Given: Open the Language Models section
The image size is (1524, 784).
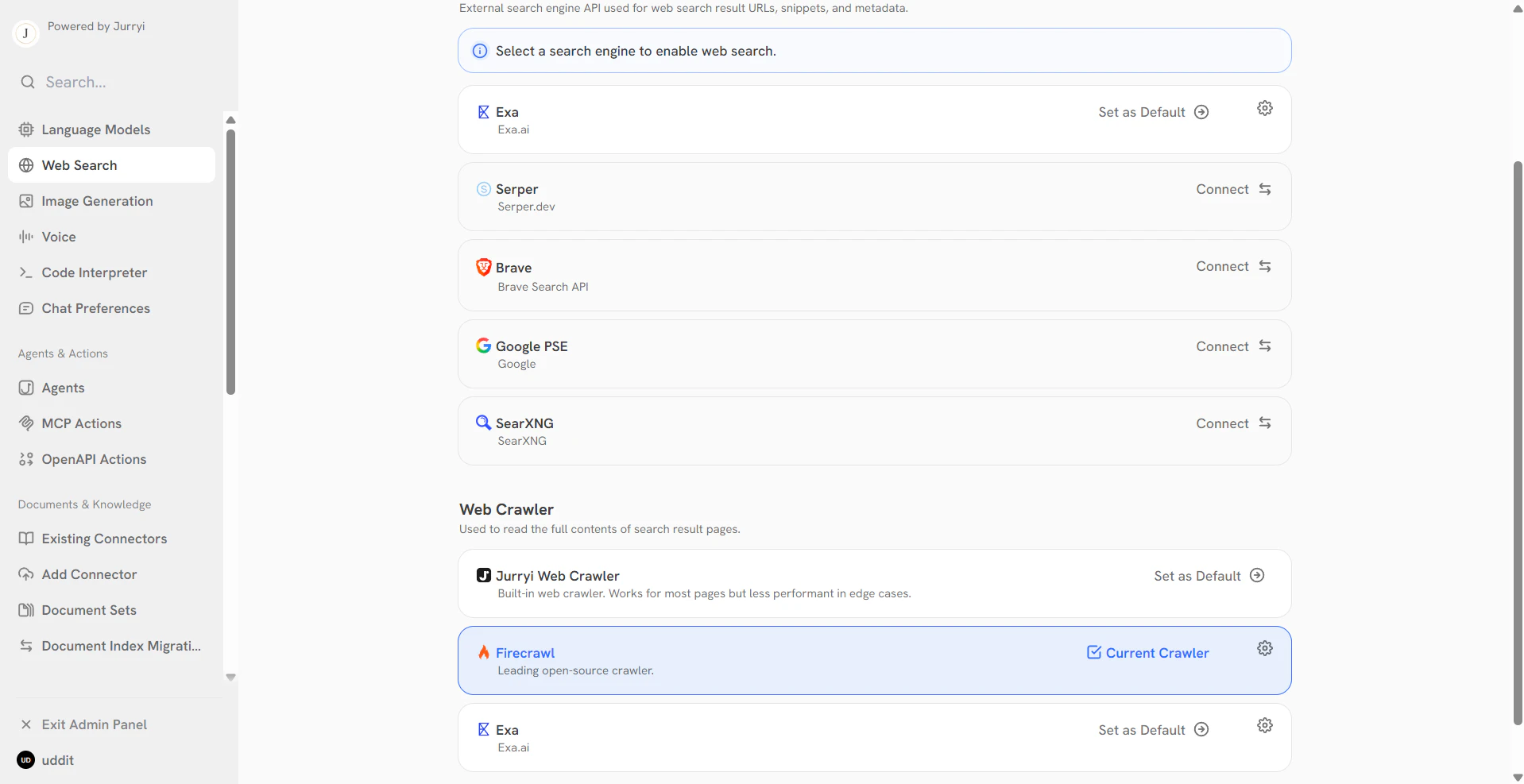Looking at the screenshot, I should coord(95,129).
